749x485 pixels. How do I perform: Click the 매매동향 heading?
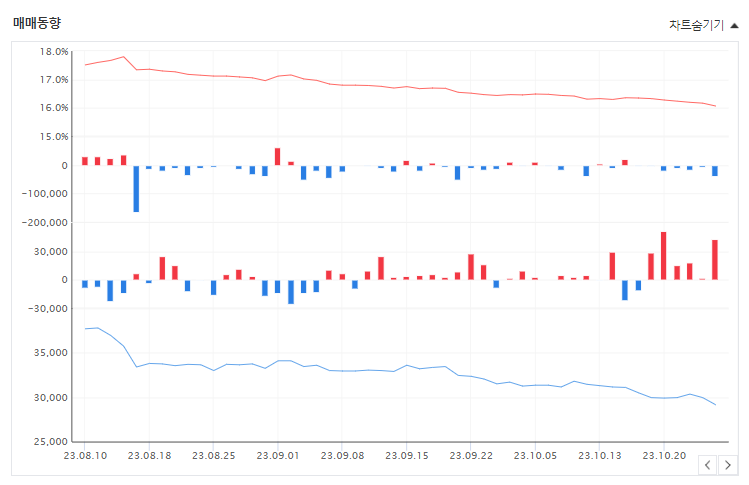coord(37,22)
